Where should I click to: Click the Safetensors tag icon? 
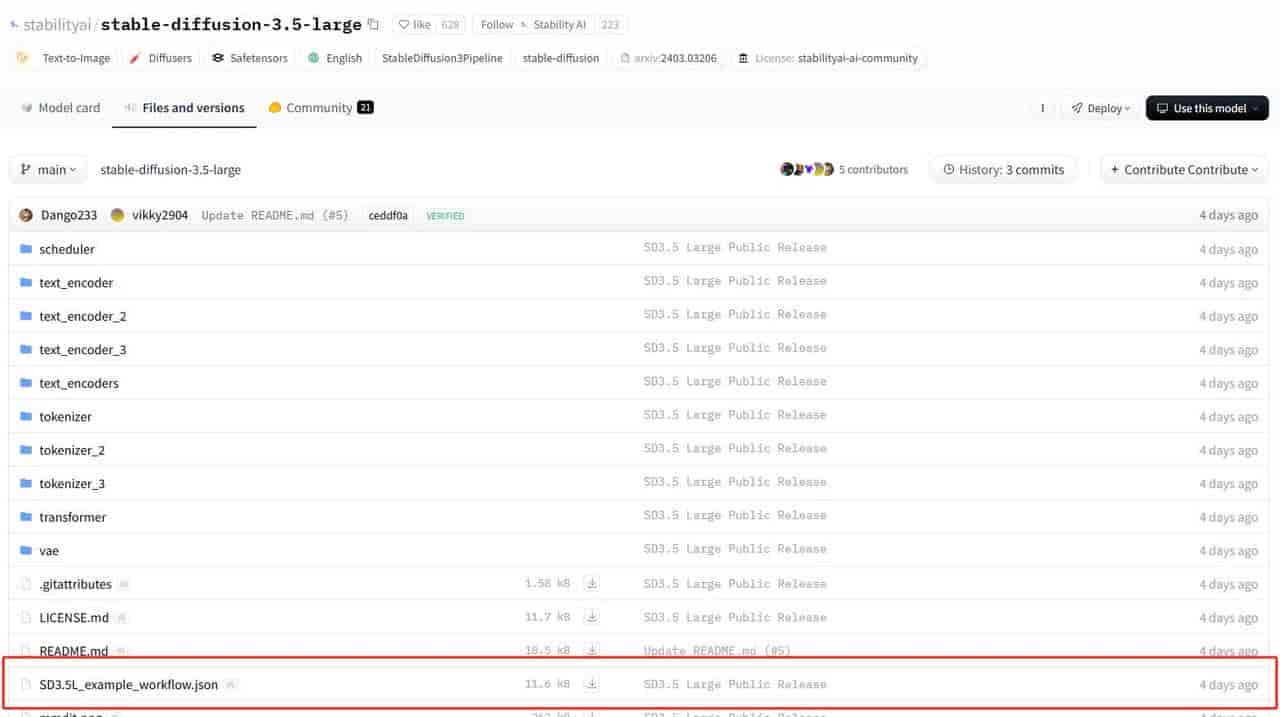pyautogui.click(x=218, y=58)
